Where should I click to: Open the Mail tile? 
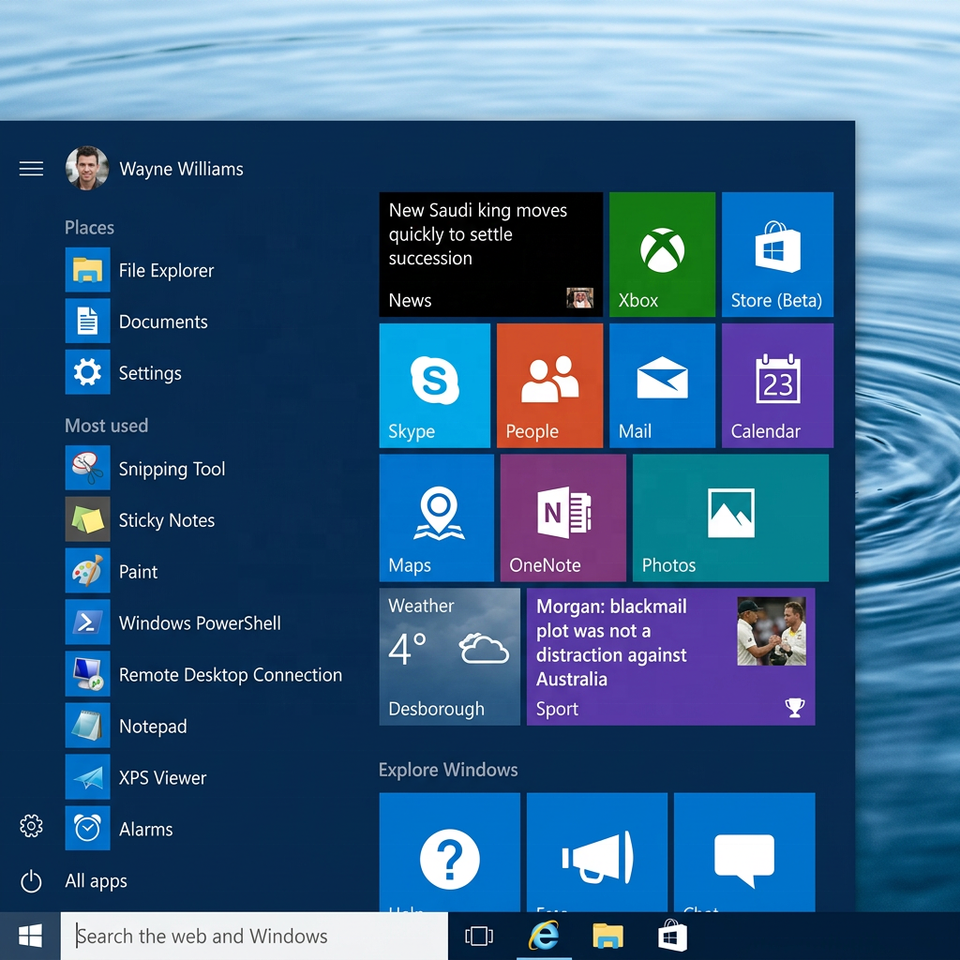[x=662, y=385]
